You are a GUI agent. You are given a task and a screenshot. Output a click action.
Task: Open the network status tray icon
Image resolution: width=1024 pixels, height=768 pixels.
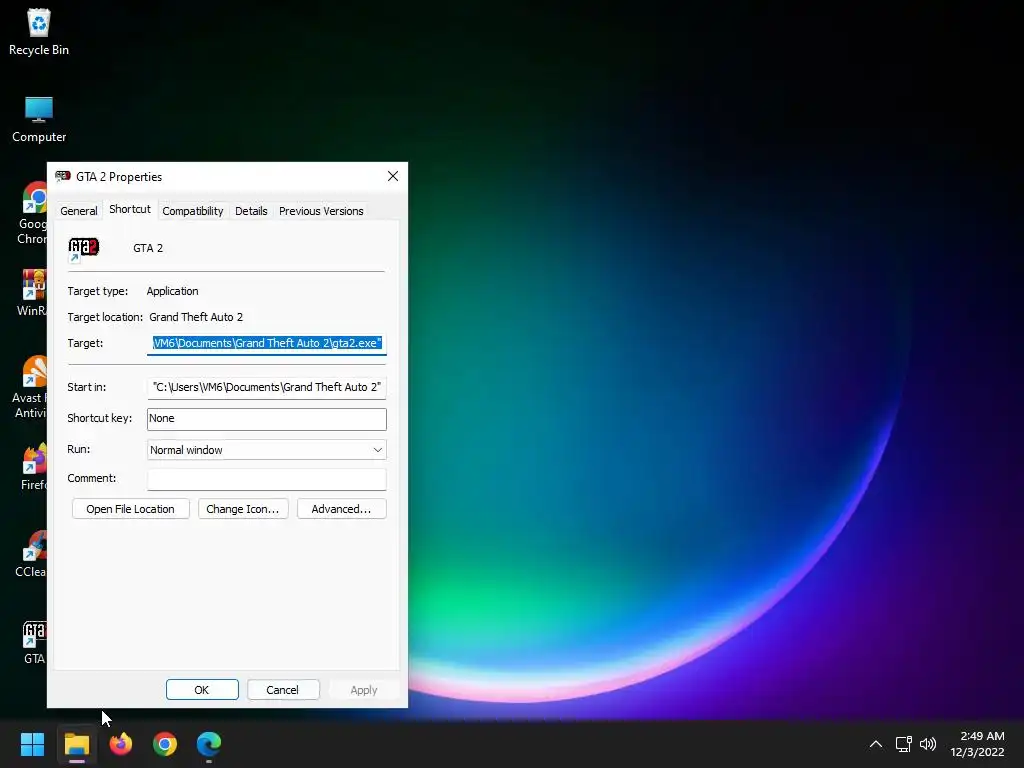pyautogui.click(x=903, y=744)
